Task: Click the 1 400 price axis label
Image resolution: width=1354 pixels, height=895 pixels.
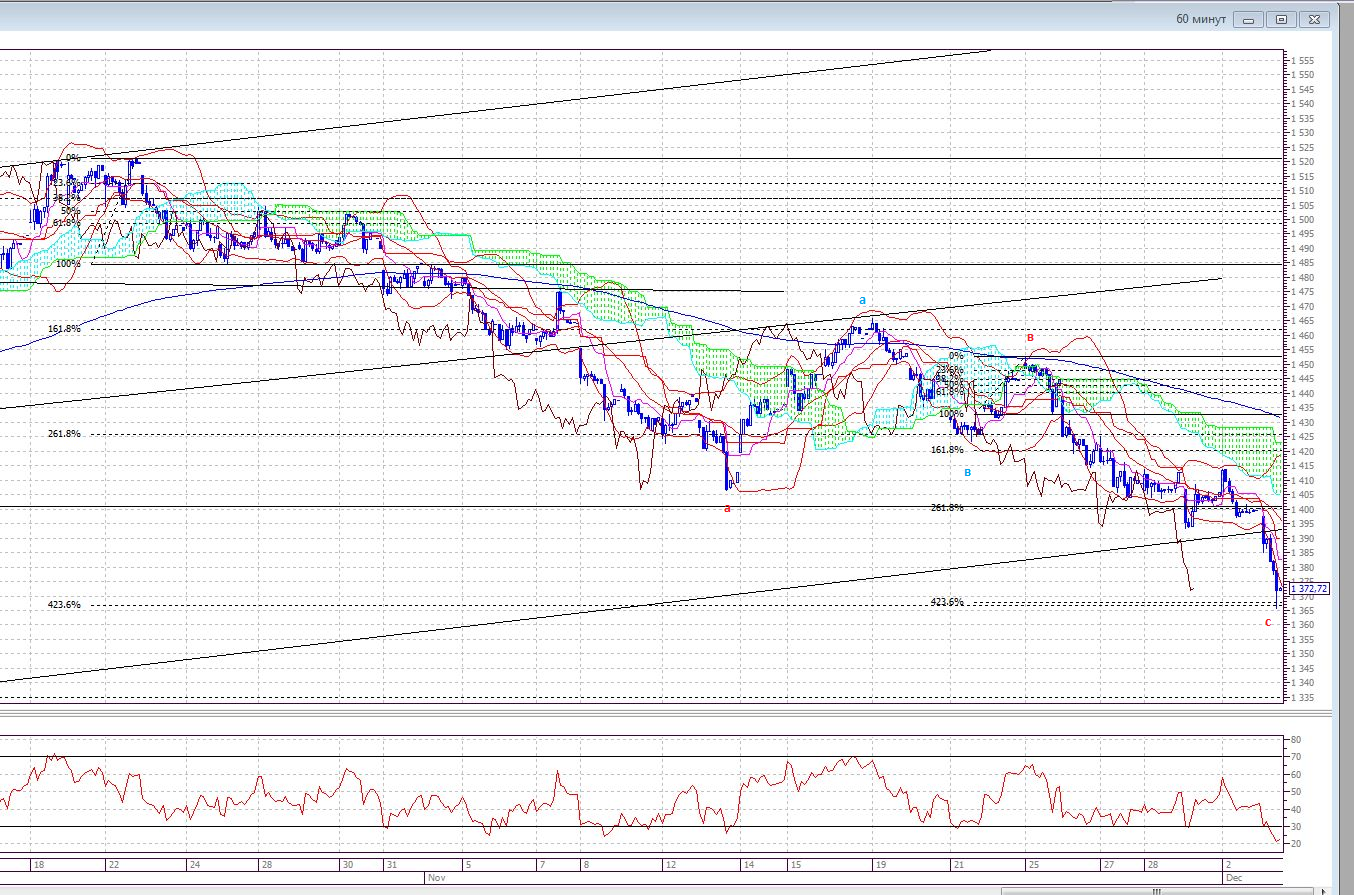Action: tap(1302, 509)
